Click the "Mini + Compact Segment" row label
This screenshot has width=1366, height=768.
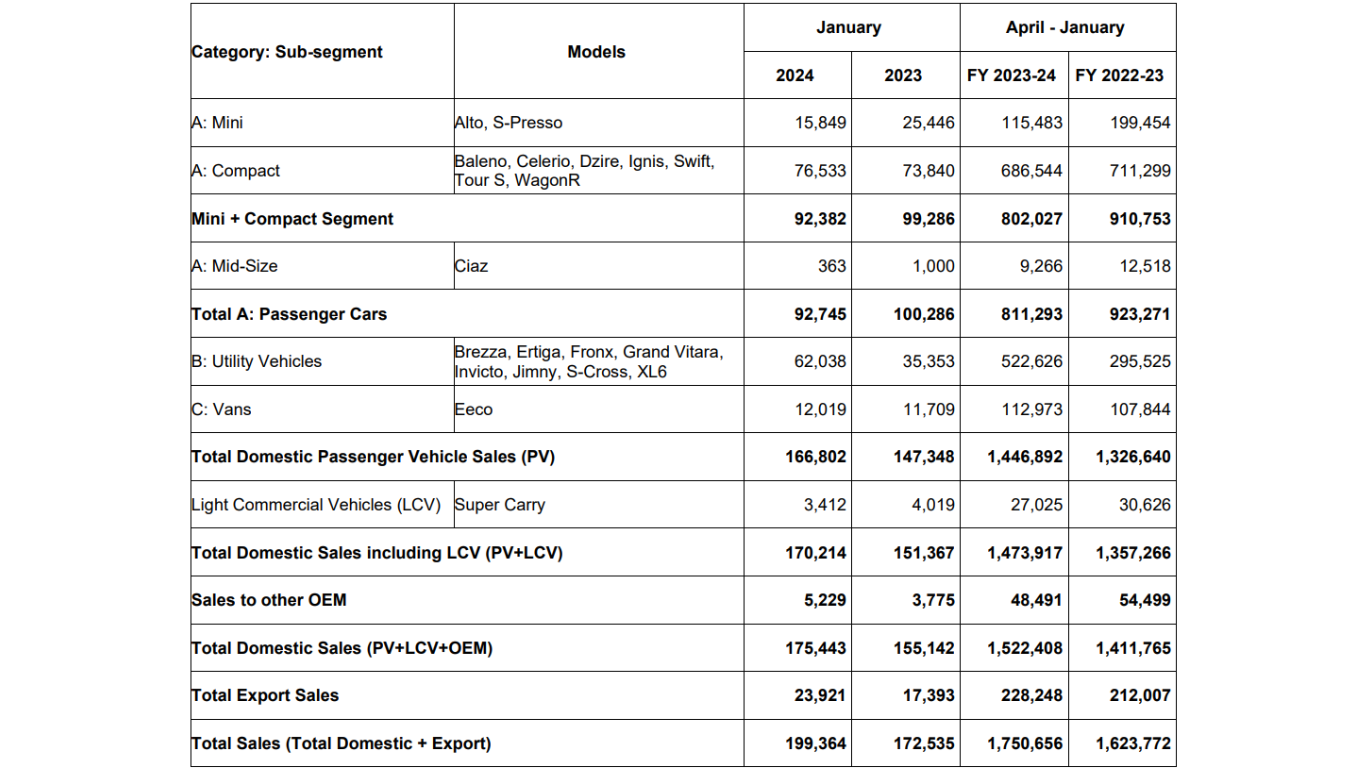tap(293, 219)
